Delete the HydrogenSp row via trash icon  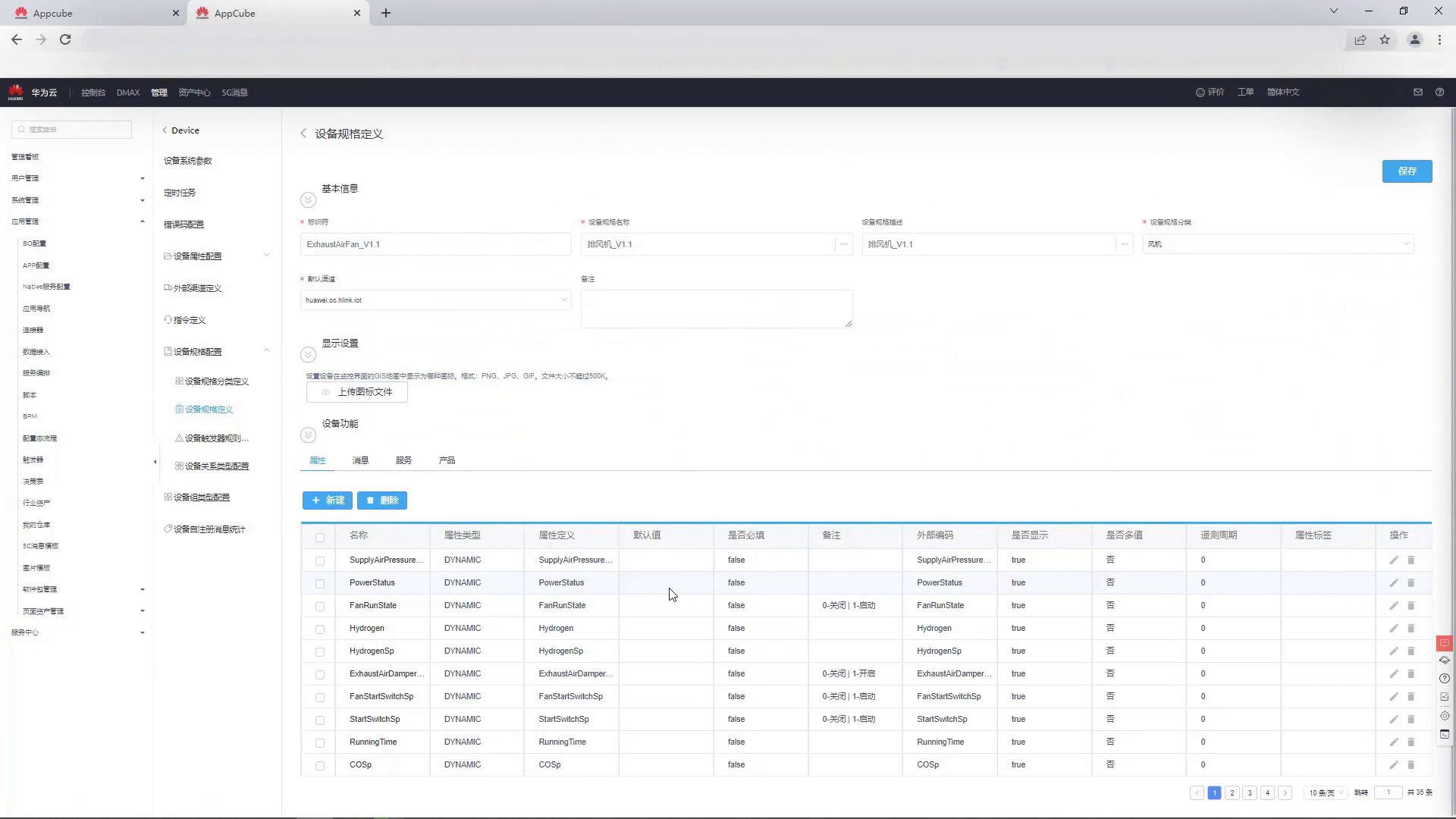click(x=1411, y=651)
